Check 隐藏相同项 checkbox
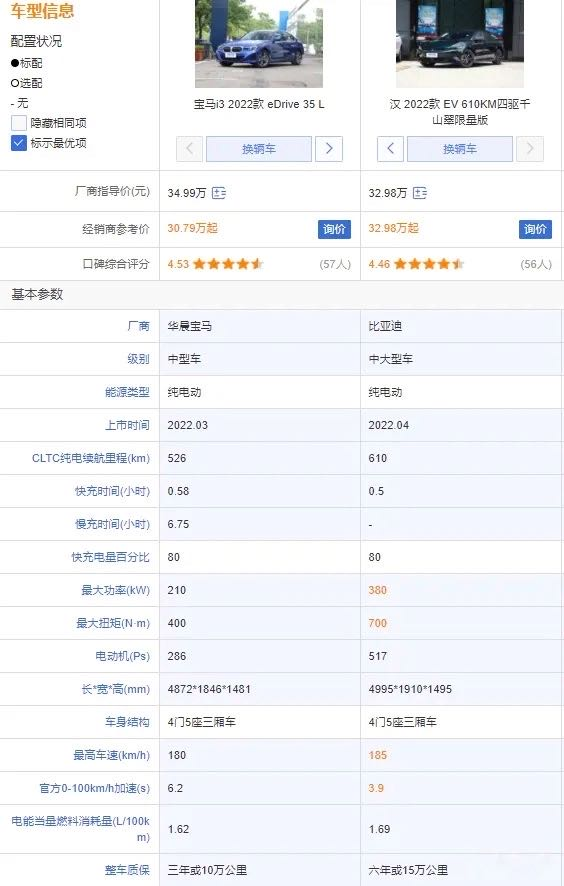This screenshot has width=564, height=886. (19, 123)
